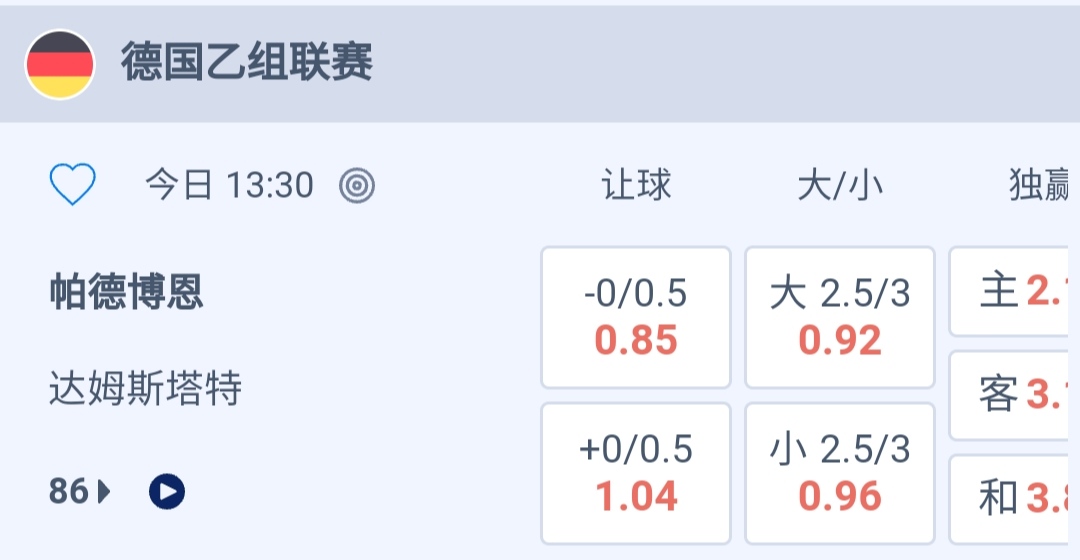Open the 达姆斯塔特 team name
Viewport: 1080px width, 560px height.
click(x=146, y=388)
